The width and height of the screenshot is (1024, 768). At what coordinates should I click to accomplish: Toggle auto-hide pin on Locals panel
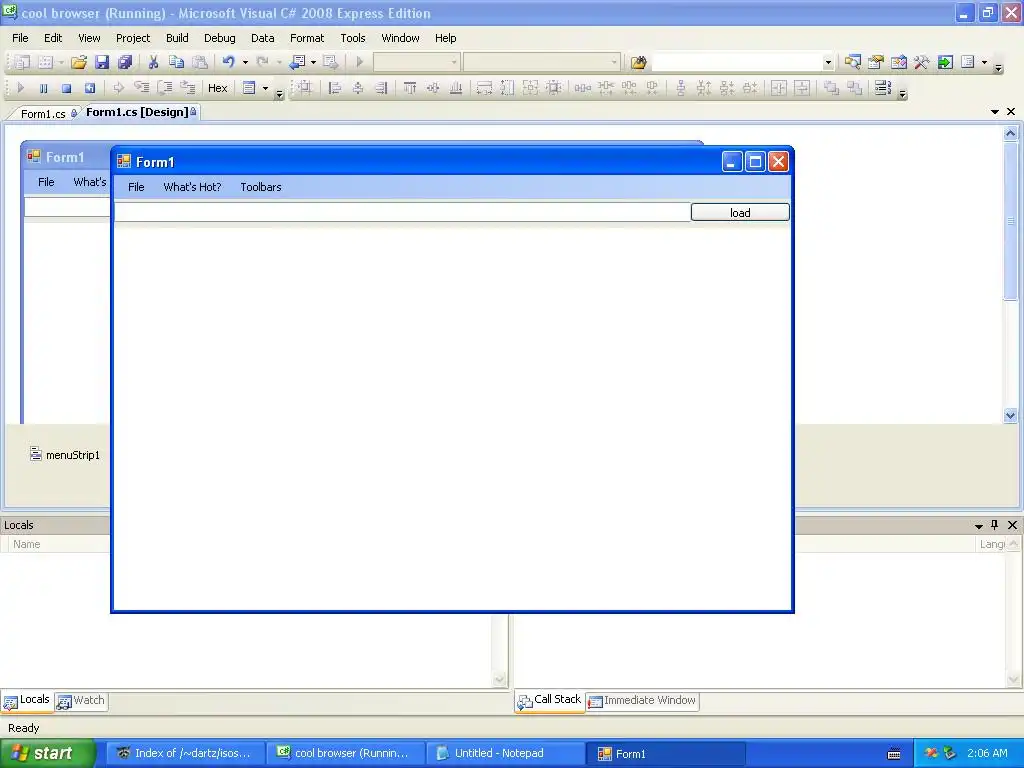pyautogui.click(x=995, y=525)
